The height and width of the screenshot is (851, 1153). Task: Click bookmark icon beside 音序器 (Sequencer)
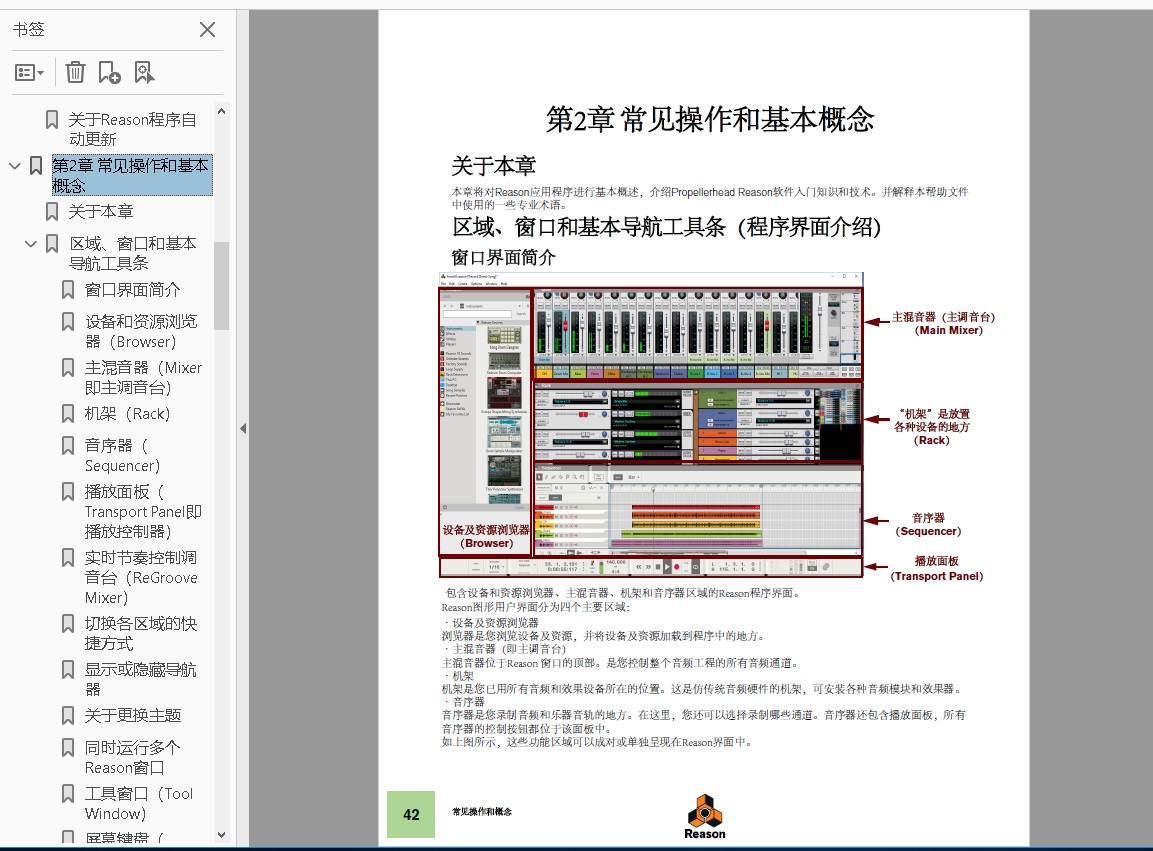pos(68,445)
